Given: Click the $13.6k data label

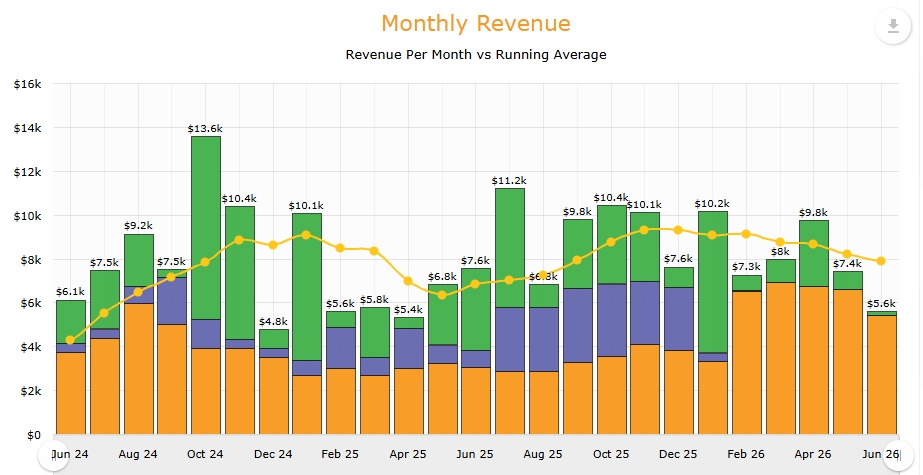Looking at the screenshot, I should 205,128.
